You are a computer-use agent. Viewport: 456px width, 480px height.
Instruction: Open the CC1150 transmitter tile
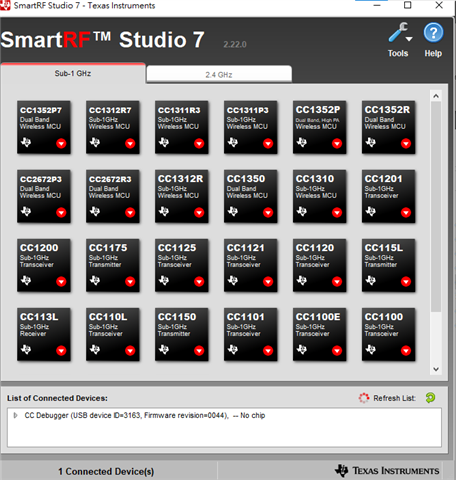(182, 334)
